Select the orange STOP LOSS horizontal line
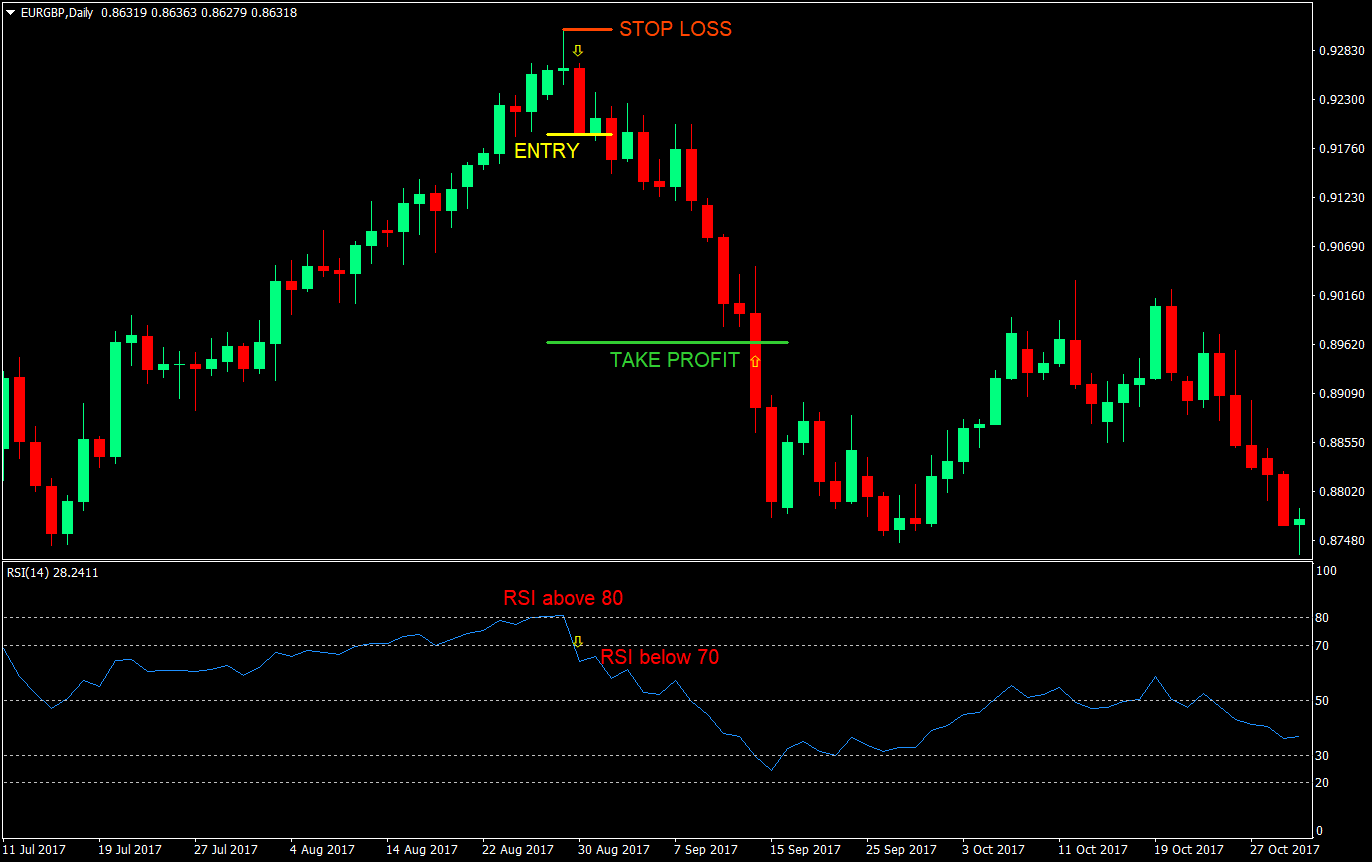The width and height of the screenshot is (1372, 862). click(585, 28)
